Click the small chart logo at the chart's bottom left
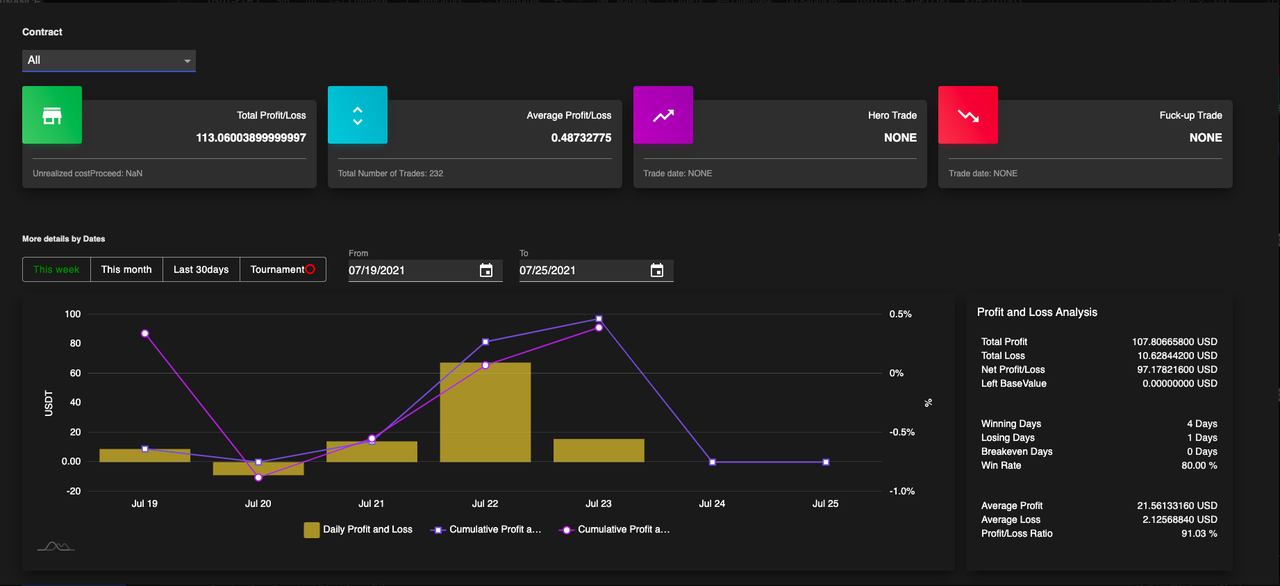 click(56, 545)
